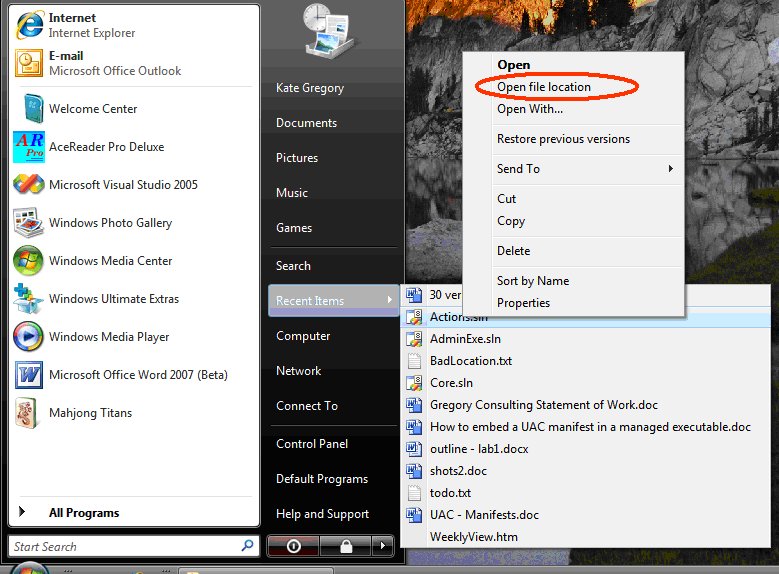Click the power button icon
The height and width of the screenshot is (574, 779).
pyautogui.click(x=294, y=546)
